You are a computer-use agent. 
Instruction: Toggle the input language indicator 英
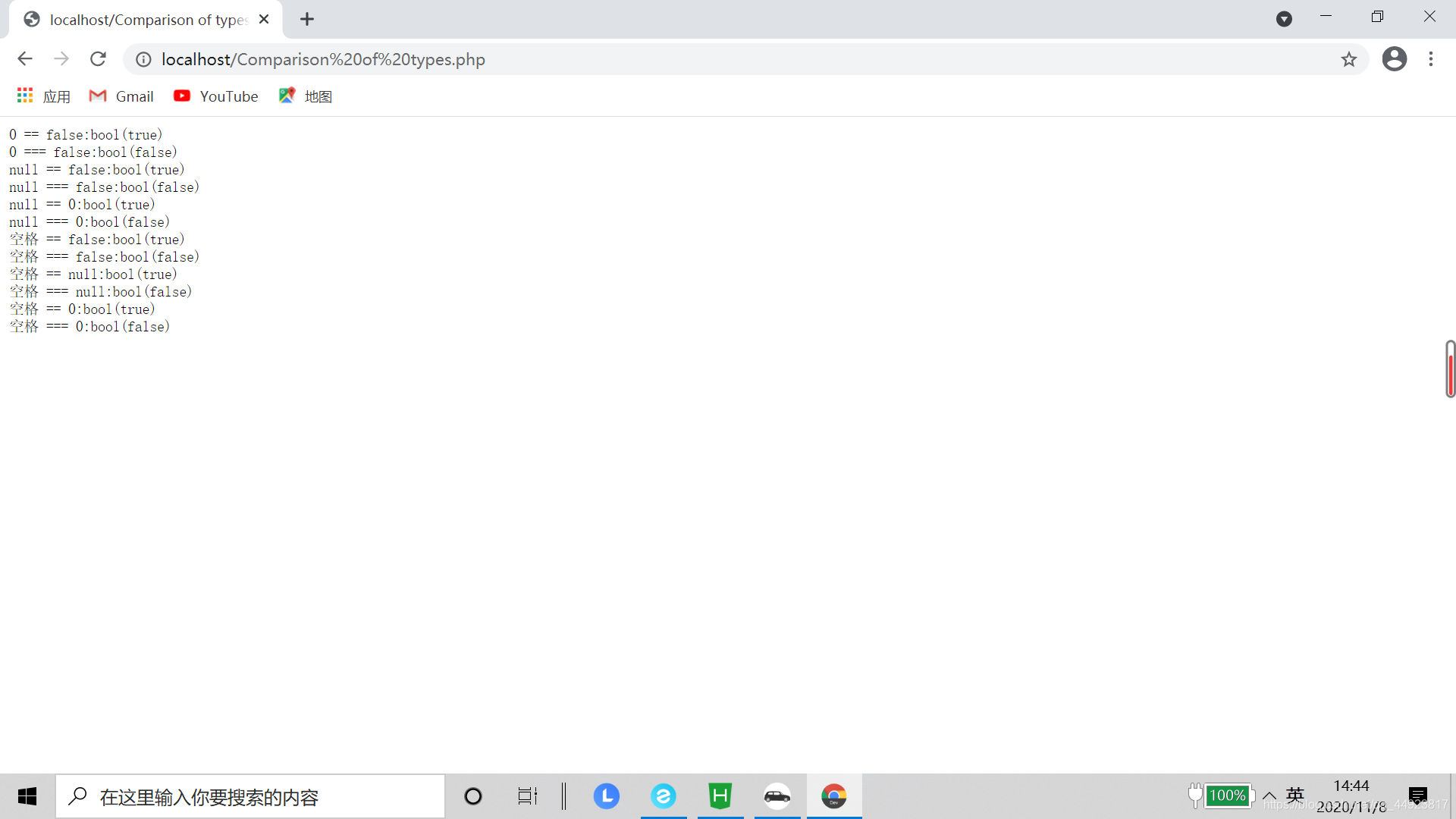(x=1294, y=795)
